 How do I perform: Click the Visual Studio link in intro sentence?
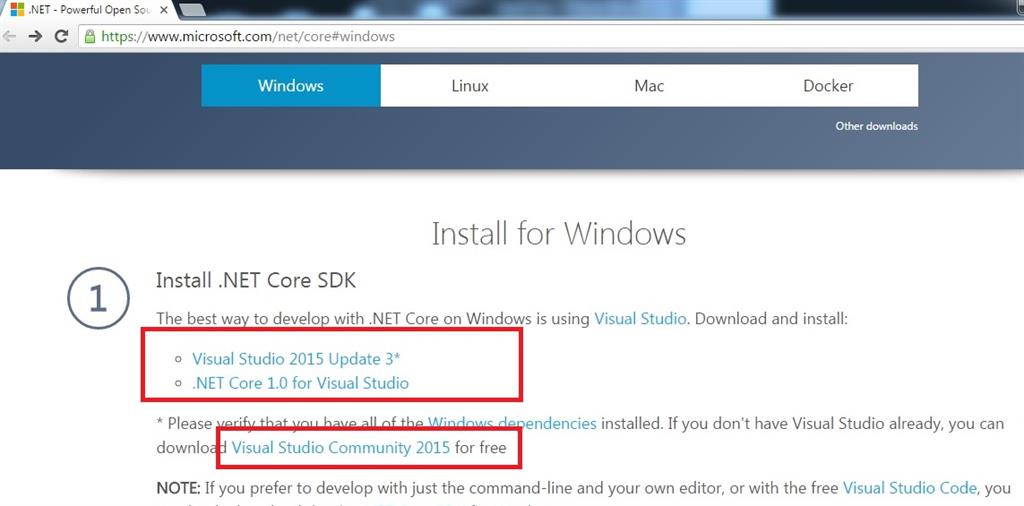pyautogui.click(x=640, y=319)
